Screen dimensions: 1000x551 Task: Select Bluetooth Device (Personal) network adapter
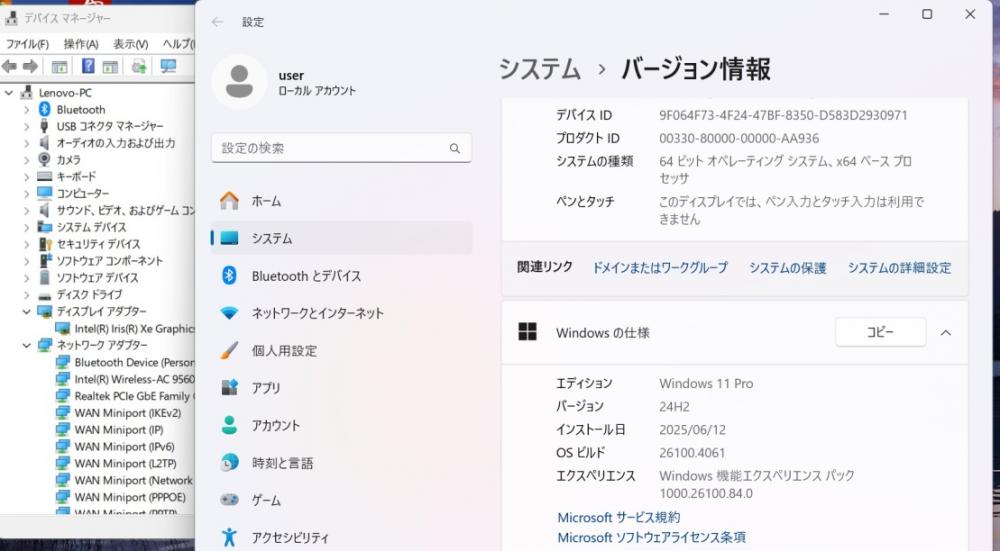[x=134, y=362]
